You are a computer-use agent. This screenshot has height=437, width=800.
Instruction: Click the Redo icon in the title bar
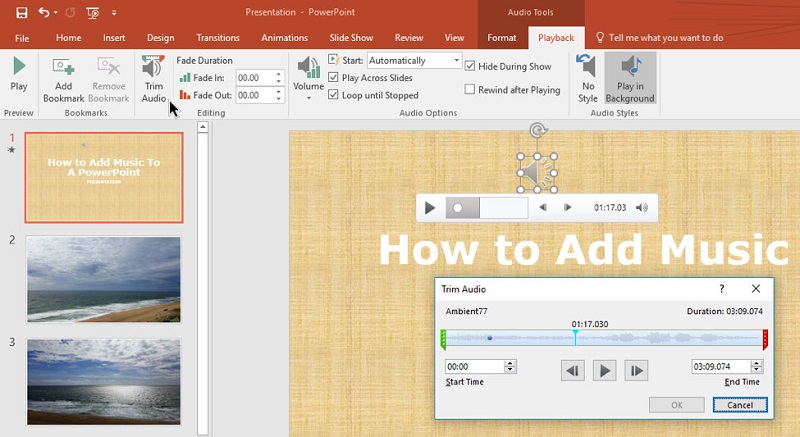tap(70, 12)
